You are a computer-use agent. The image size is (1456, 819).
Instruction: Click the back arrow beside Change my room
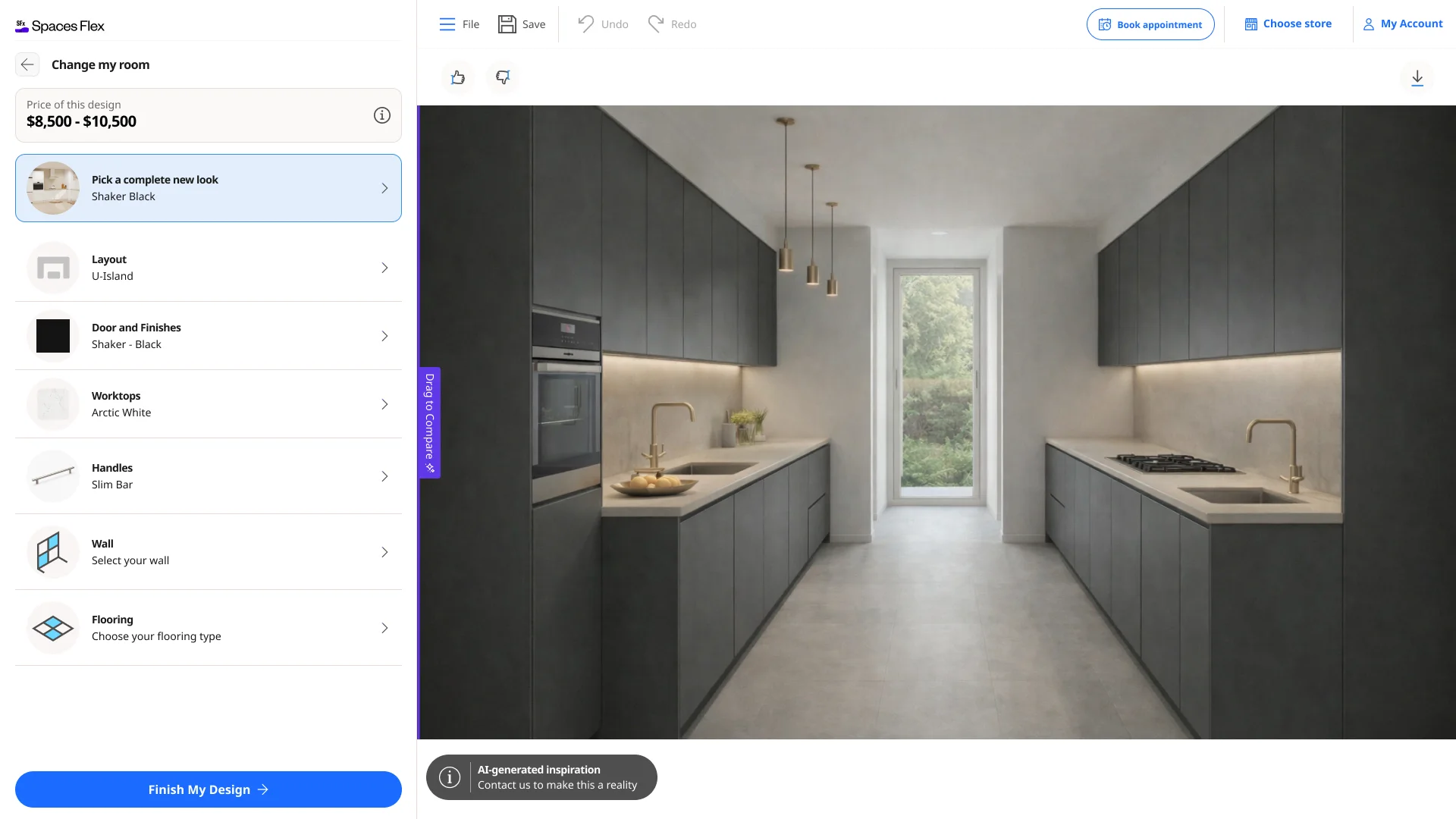pos(27,64)
